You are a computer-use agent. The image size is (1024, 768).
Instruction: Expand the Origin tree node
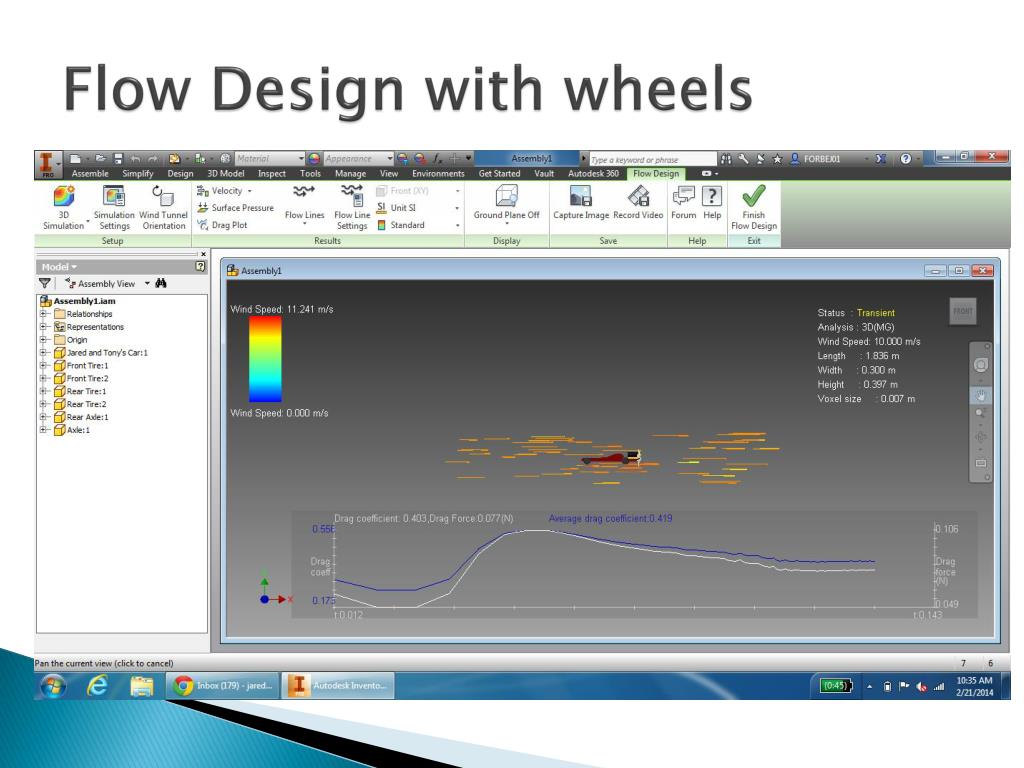tap(43, 340)
